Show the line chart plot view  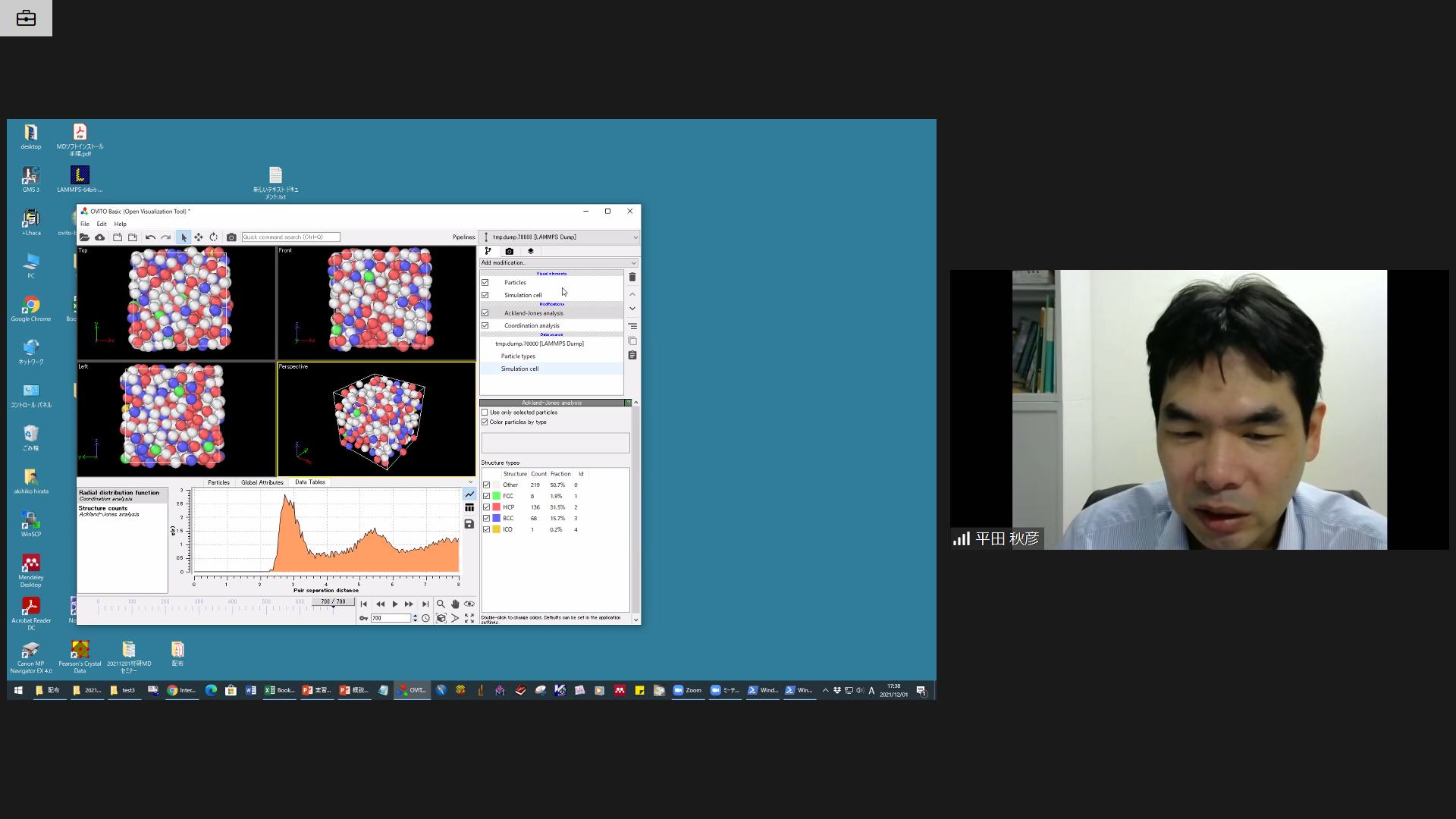(469, 494)
